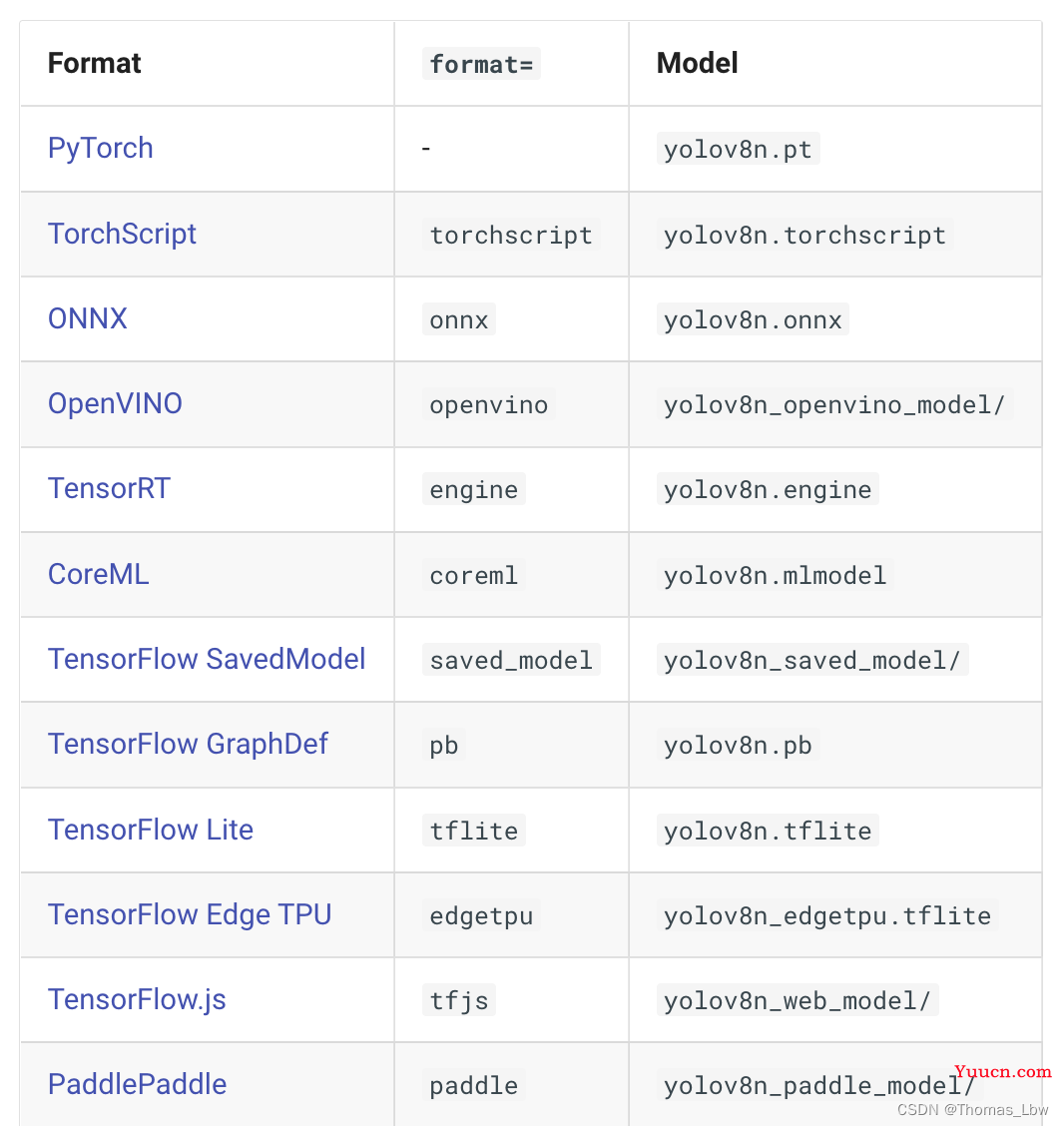The image size is (1064, 1126).
Task: Click the TensorFlow Lite link
Action: click(151, 830)
